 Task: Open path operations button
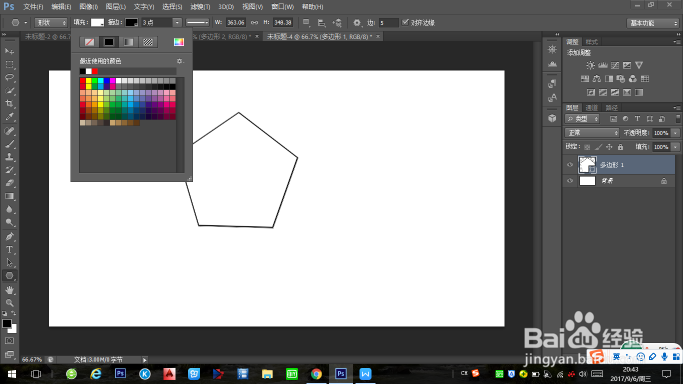(x=306, y=23)
